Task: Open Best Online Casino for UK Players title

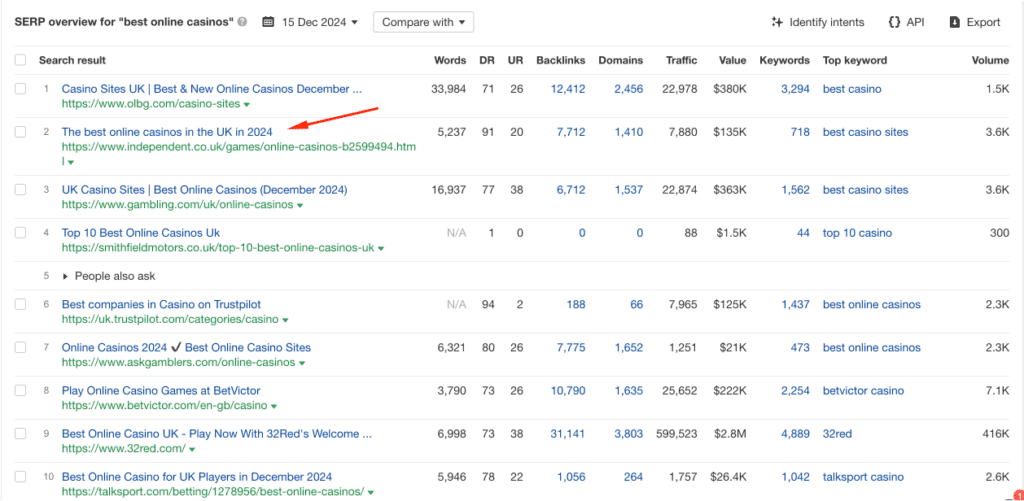Action: click(x=197, y=477)
